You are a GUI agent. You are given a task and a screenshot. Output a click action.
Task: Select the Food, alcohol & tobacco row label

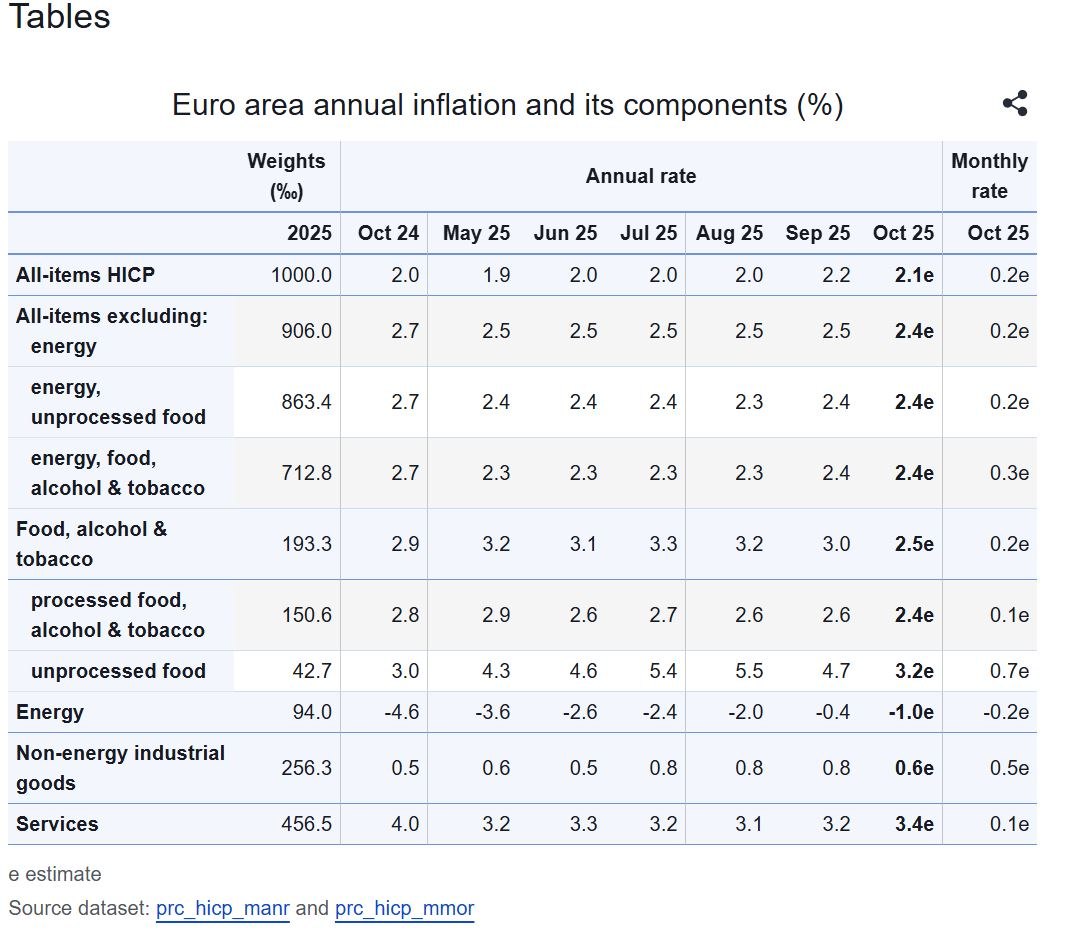91,544
